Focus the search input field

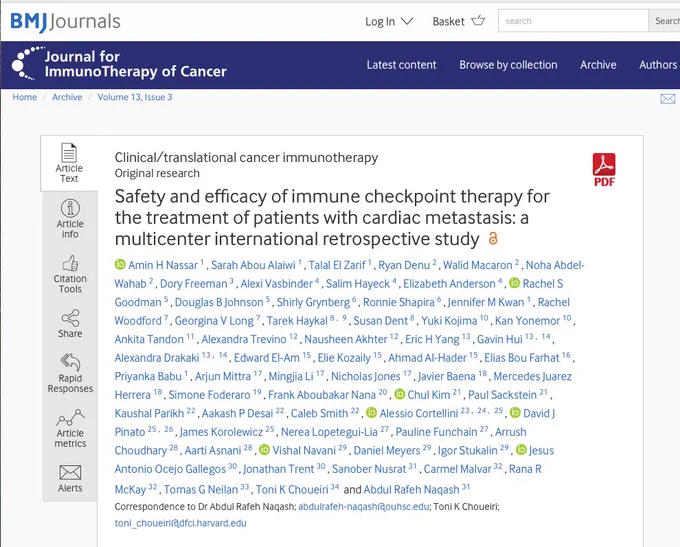[573, 21]
